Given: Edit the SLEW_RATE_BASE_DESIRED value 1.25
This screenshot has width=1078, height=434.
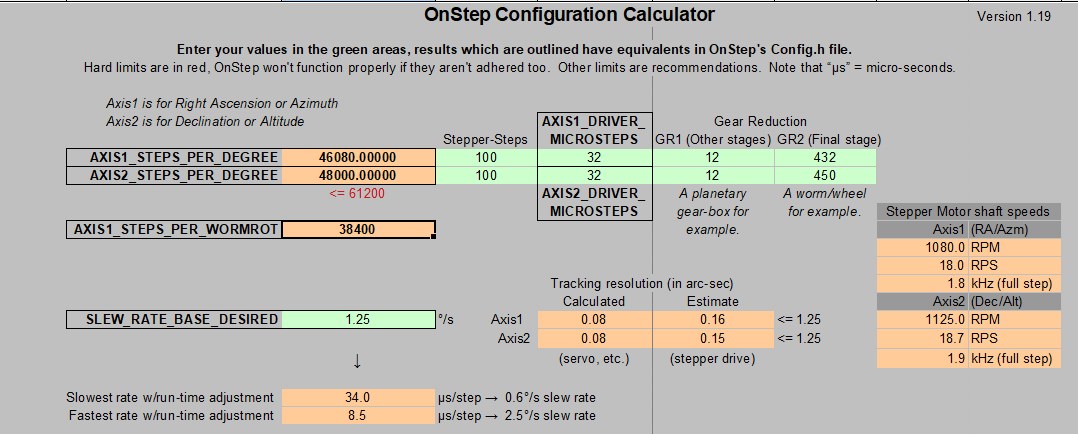Looking at the screenshot, I should pos(358,319).
